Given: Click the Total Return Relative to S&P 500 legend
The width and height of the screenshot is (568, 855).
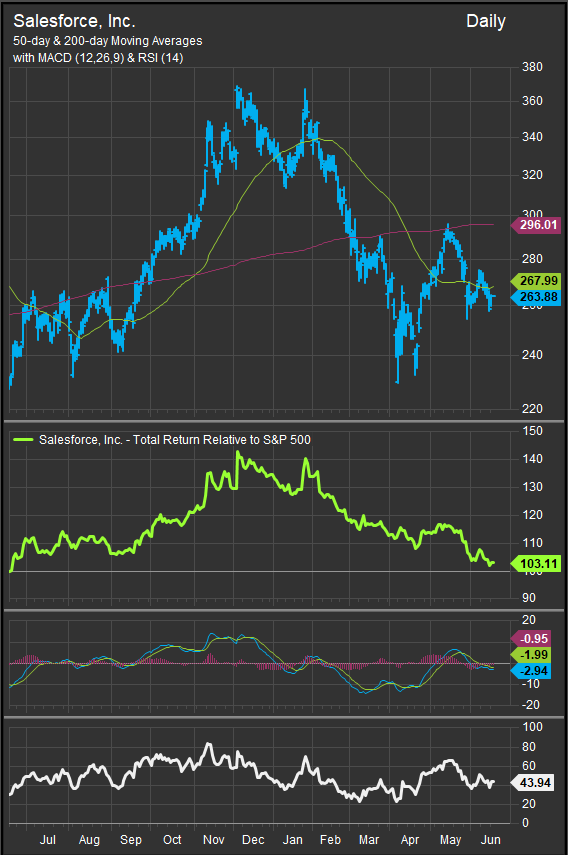Looking at the screenshot, I should (175, 439).
